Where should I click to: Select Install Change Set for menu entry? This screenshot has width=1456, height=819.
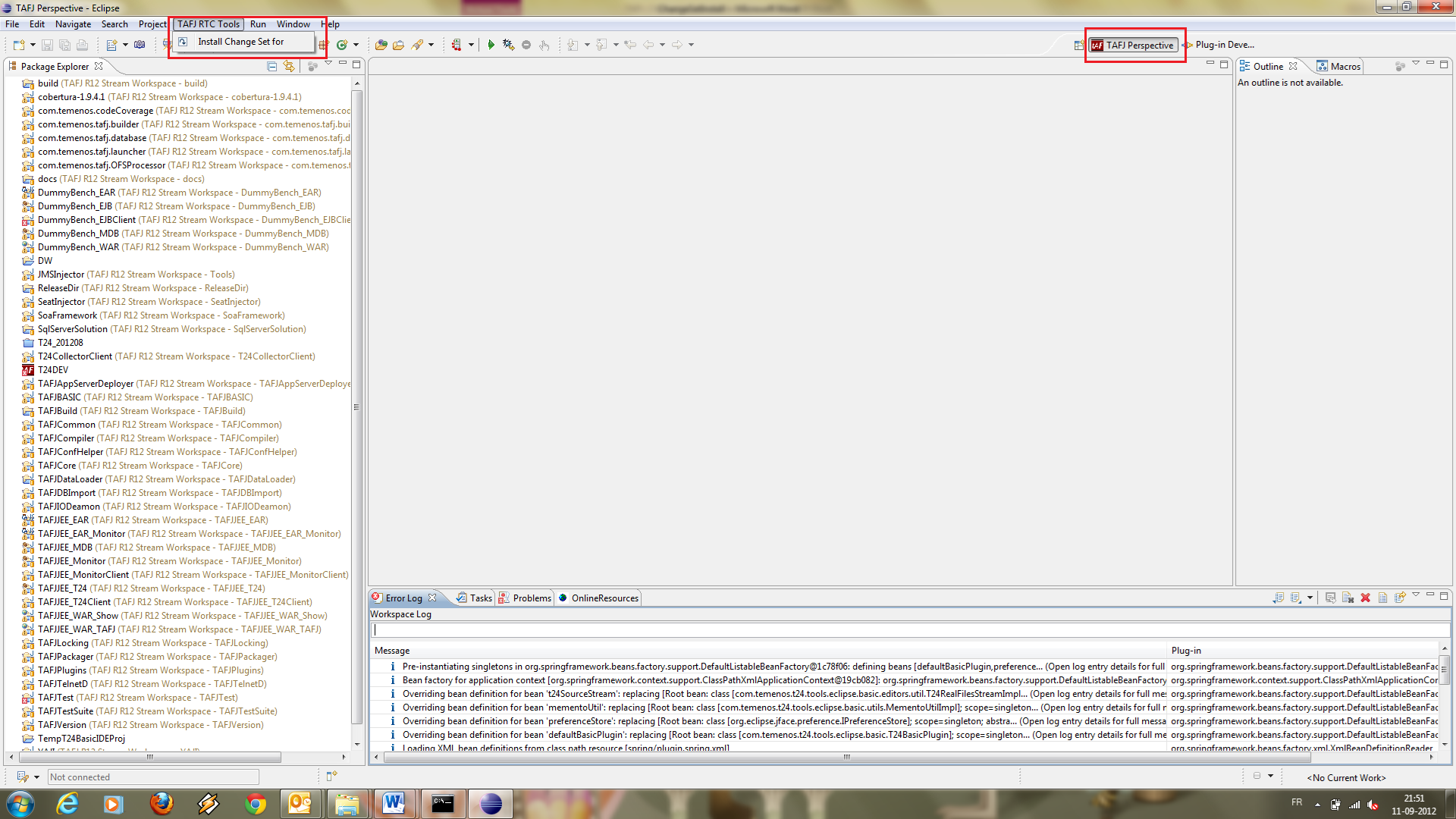[240, 42]
